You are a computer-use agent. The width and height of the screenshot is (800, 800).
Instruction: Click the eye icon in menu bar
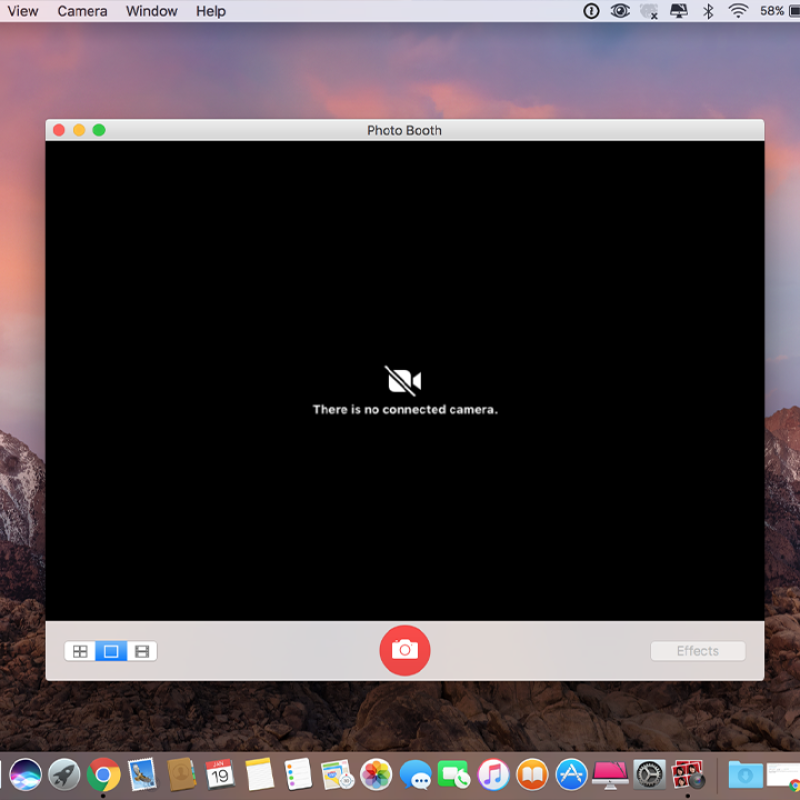[x=620, y=11]
